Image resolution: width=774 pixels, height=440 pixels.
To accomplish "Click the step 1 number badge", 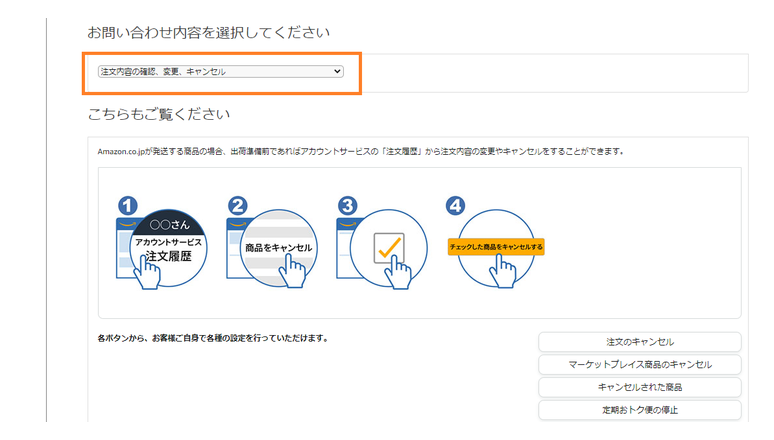I will [x=127, y=205].
